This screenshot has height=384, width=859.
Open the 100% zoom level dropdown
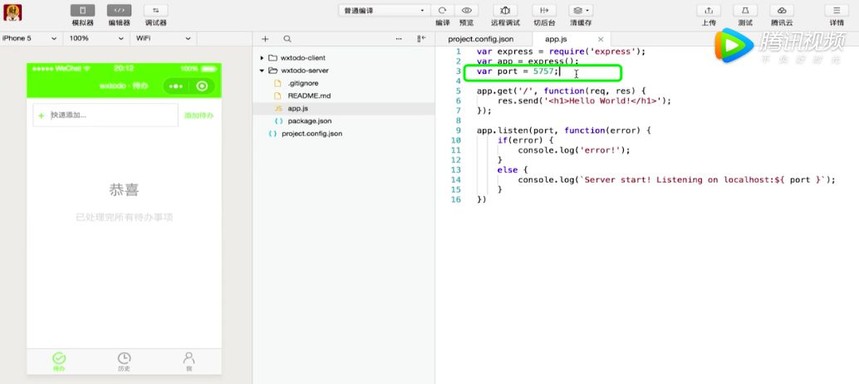(96, 38)
